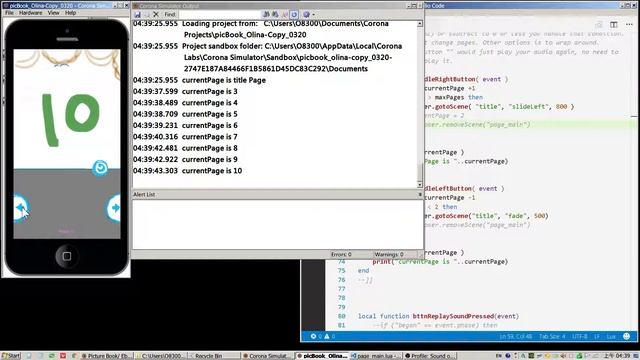Image resolution: width=640 pixels, height=360 pixels.
Task: Tap the right arrow button in simulator
Action: pos(114,208)
